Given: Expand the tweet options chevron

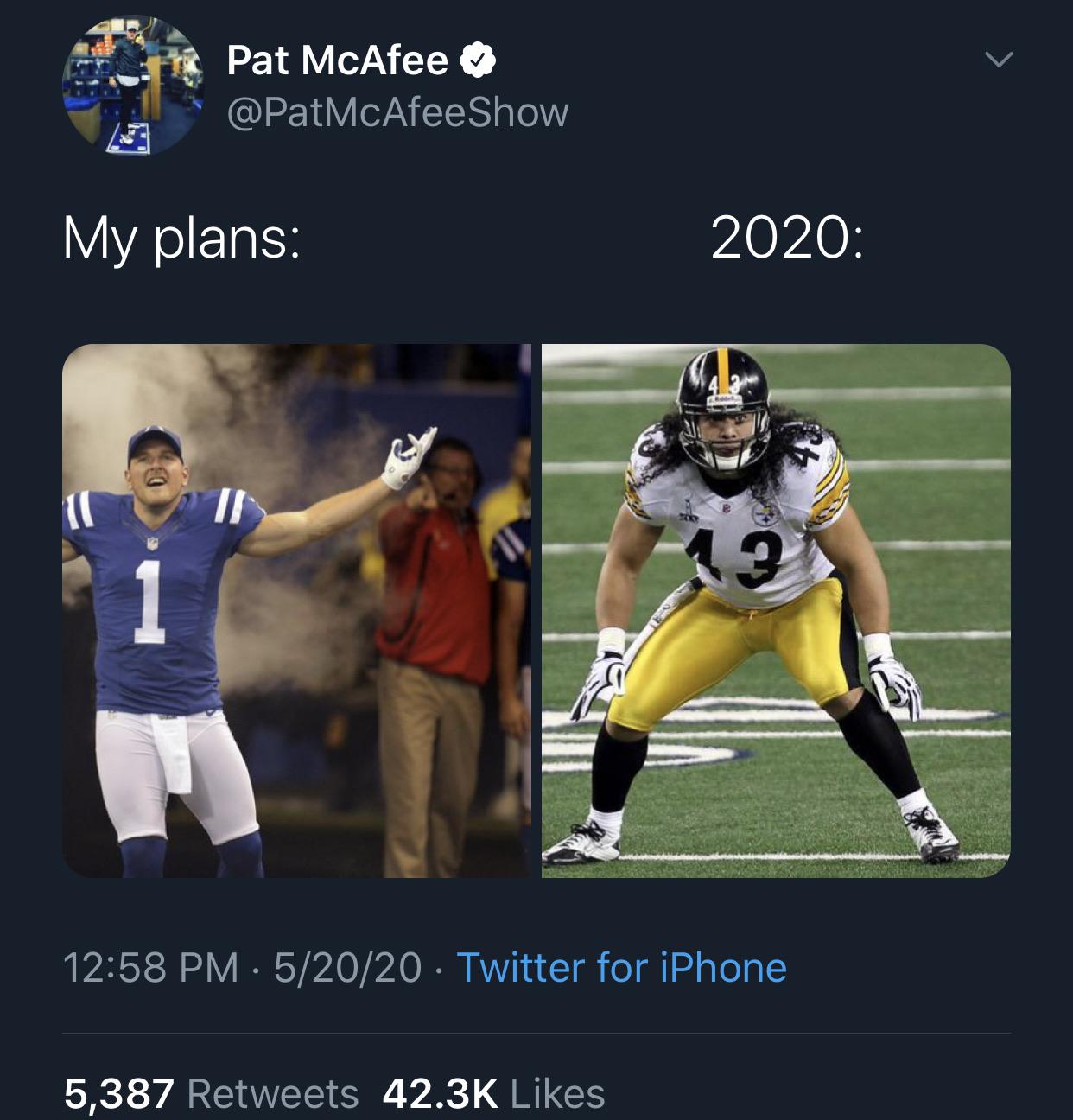Looking at the screenshot, I should click(x=999, y=60).
